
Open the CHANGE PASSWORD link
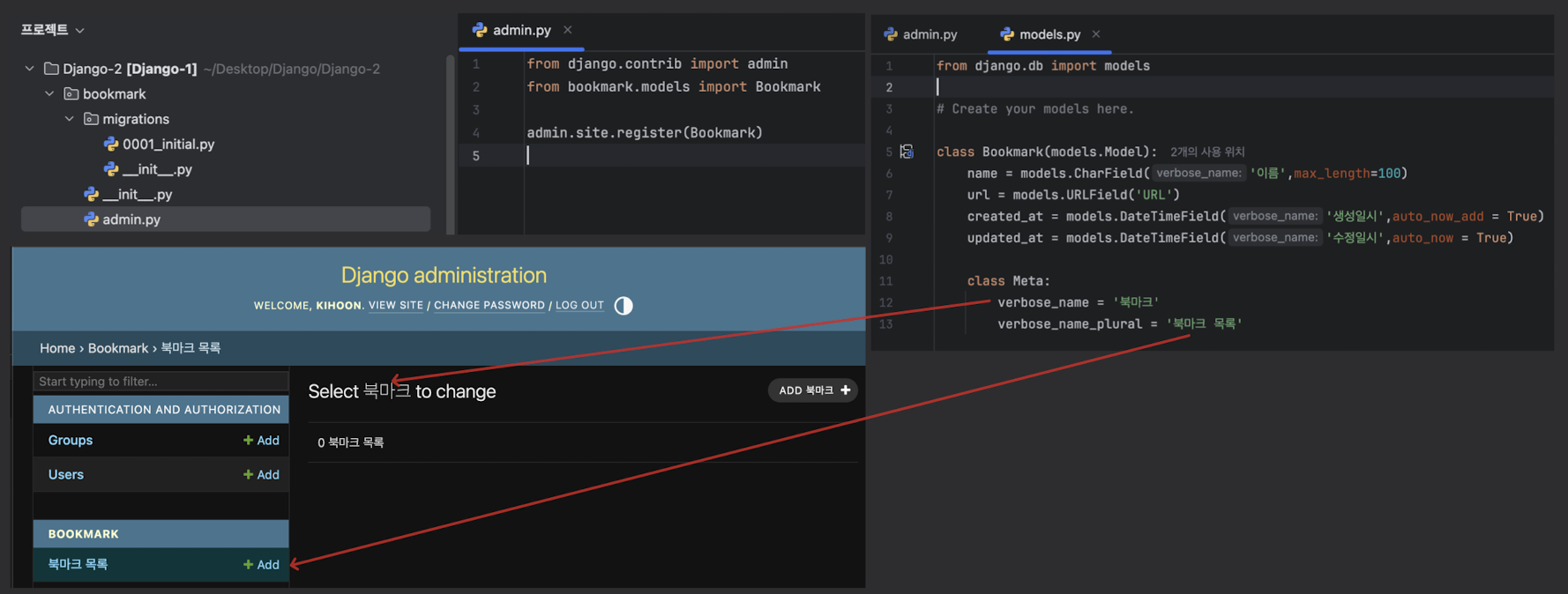489,306
